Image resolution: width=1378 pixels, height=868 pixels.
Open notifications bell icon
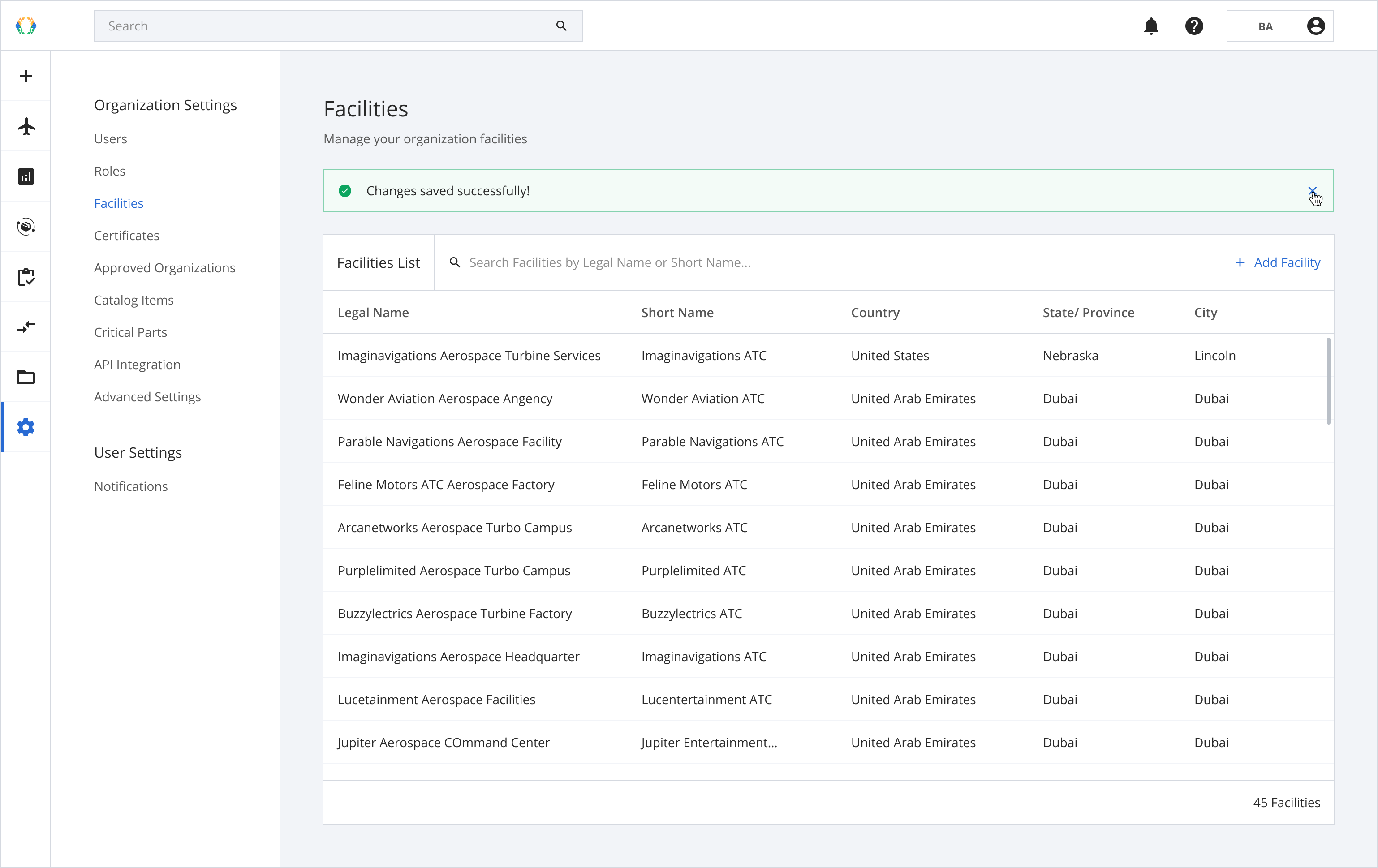click(x=1151, y=26)
